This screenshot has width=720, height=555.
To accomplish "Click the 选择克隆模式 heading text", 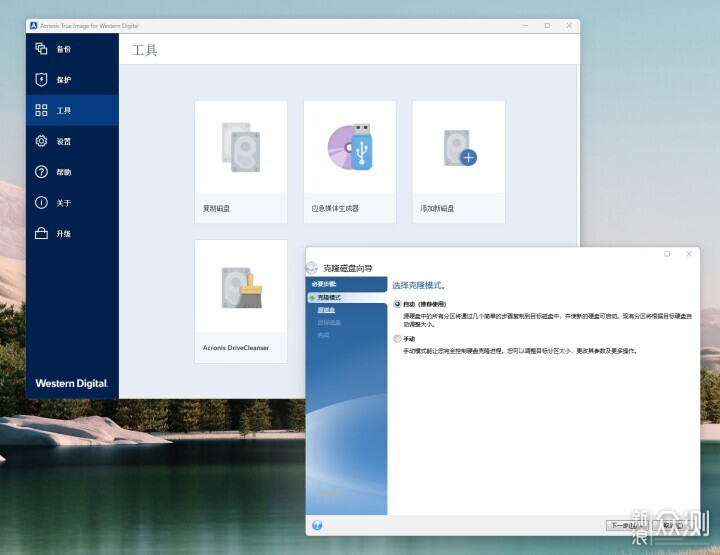I will [418, 285].
